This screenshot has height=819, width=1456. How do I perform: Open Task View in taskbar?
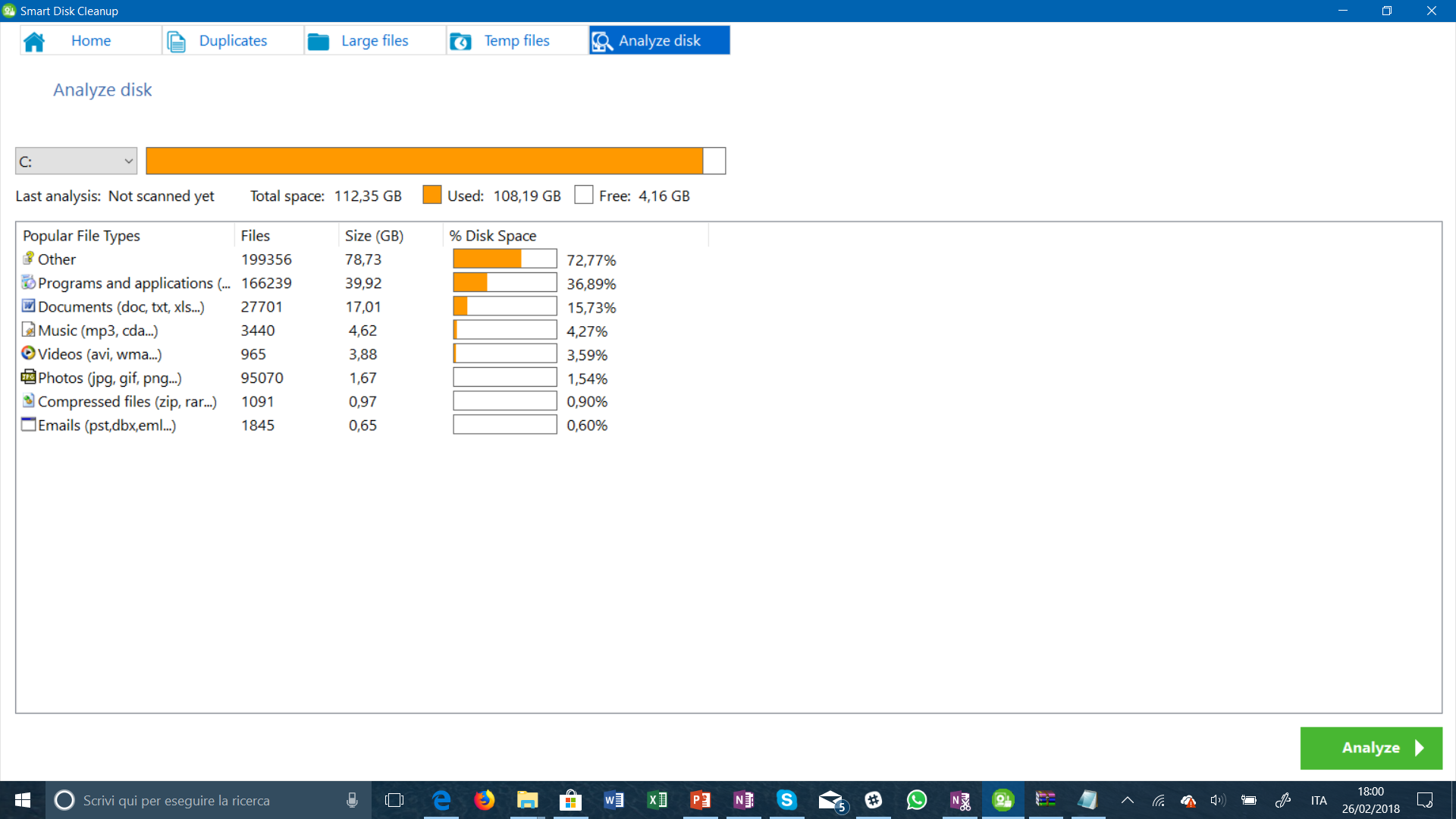point(394,800)
